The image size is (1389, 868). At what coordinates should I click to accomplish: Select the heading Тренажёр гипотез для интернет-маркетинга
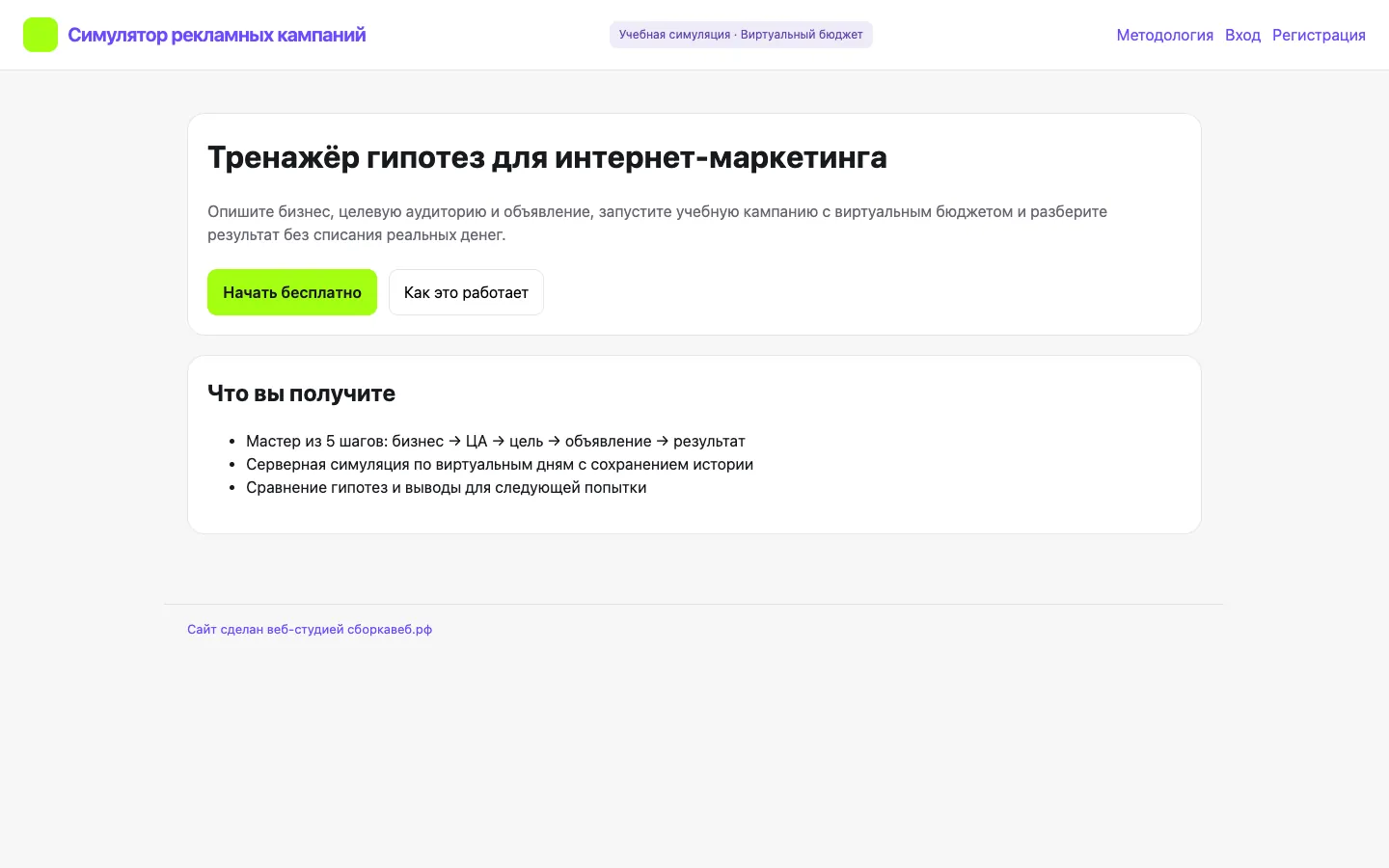tap(547, 157)
